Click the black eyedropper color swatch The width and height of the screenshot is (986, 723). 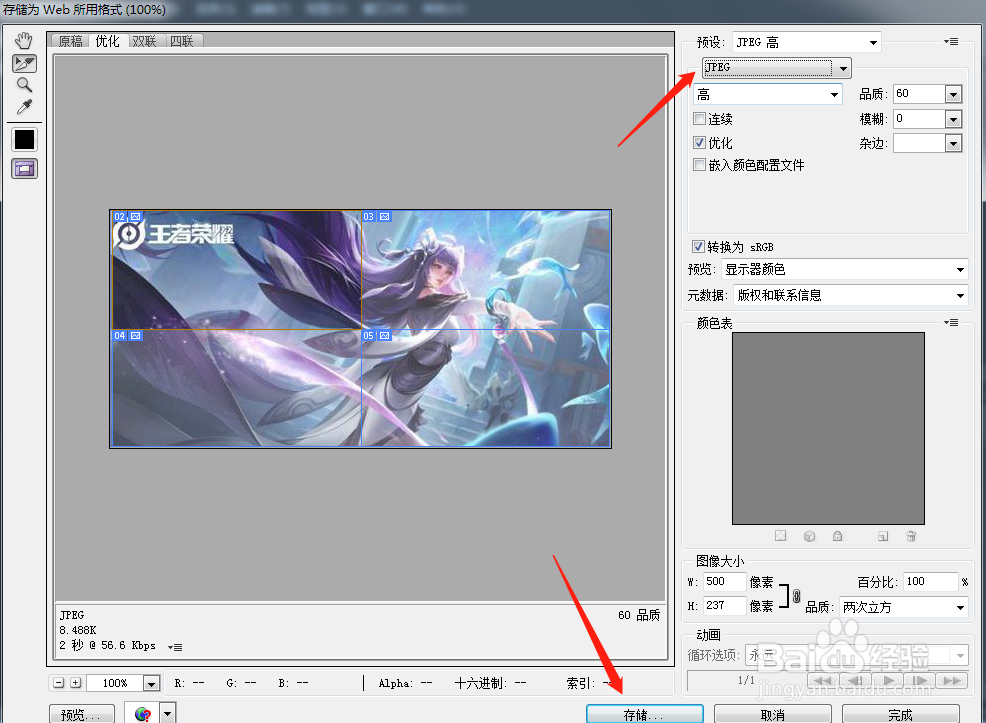coord(25,140)
